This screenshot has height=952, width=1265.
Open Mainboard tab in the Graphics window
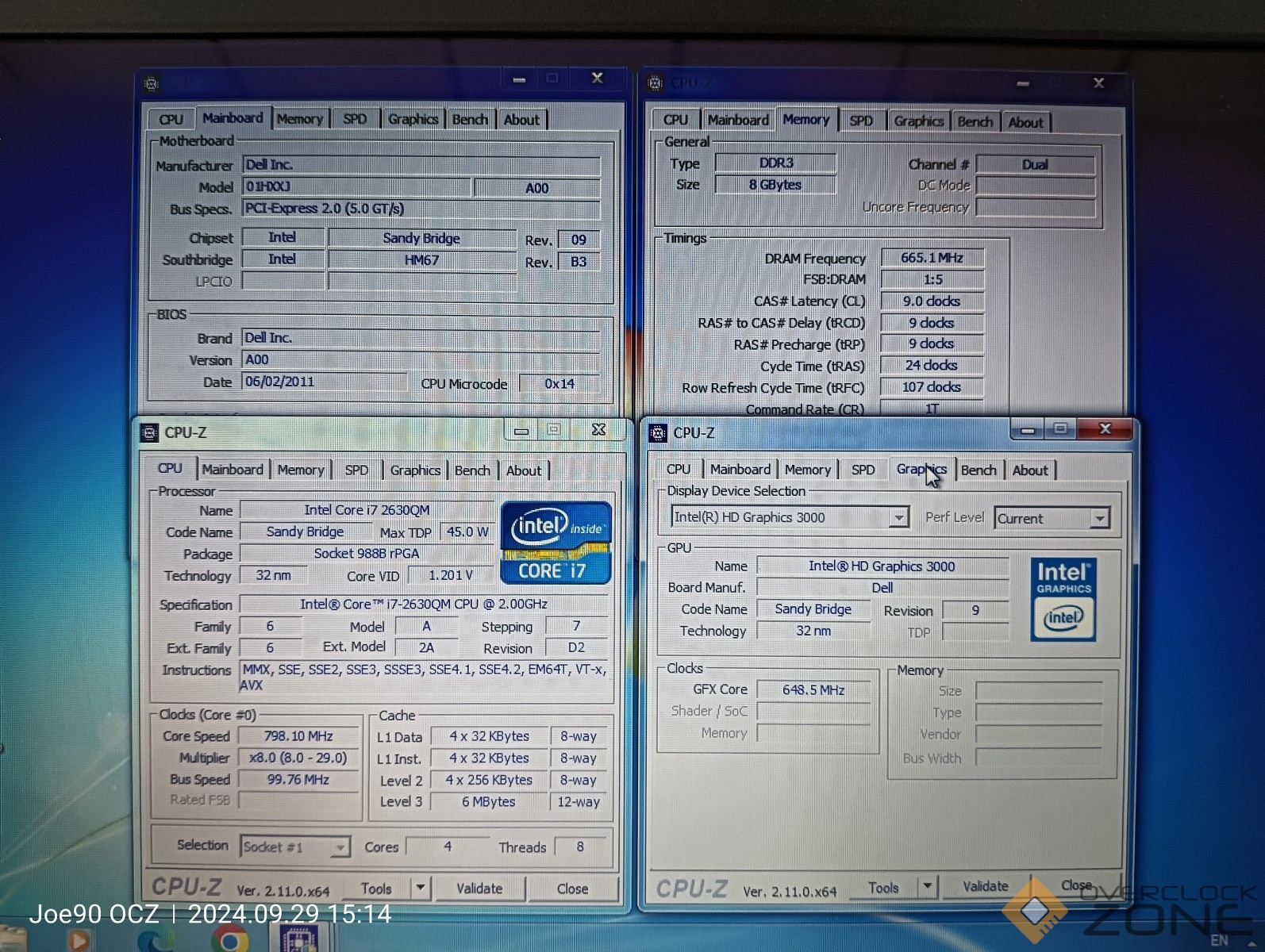[740, 469]
